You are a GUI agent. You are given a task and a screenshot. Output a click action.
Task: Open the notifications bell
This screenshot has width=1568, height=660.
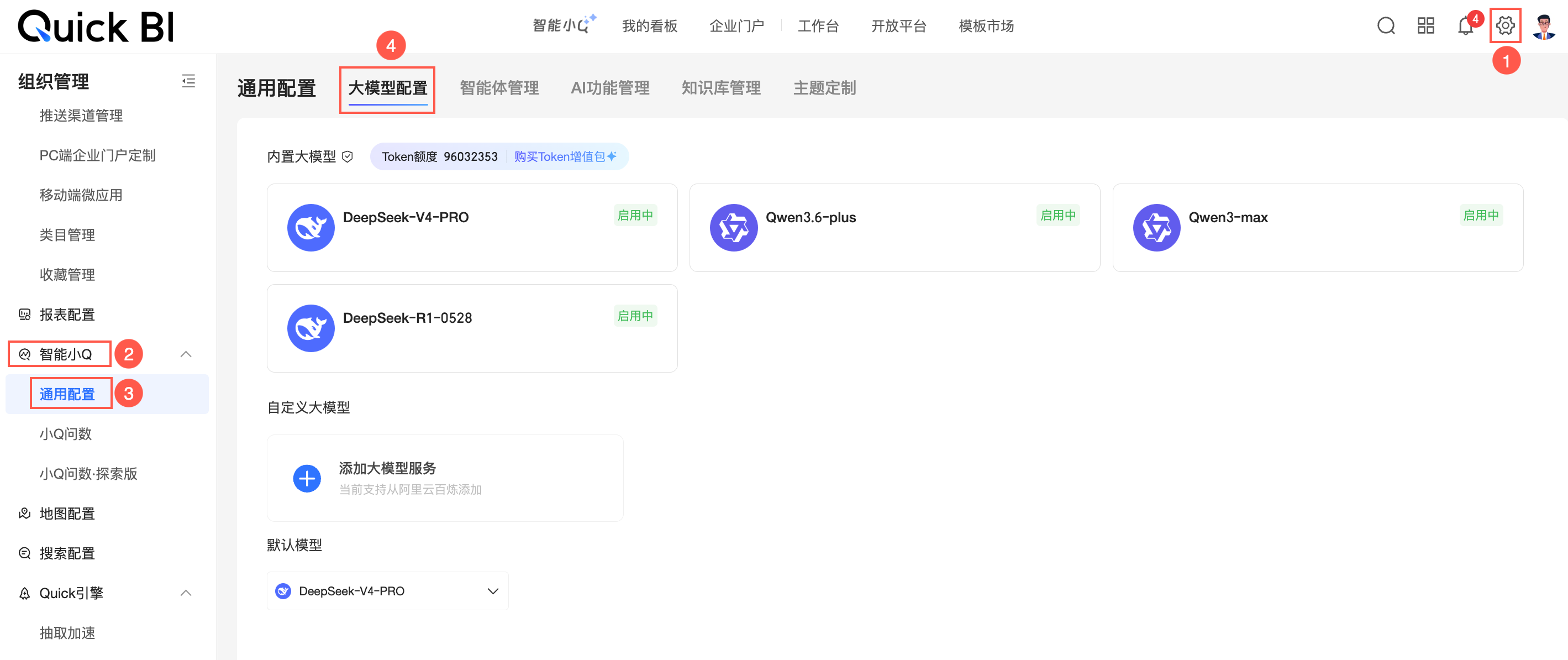tap(1465, 26)
